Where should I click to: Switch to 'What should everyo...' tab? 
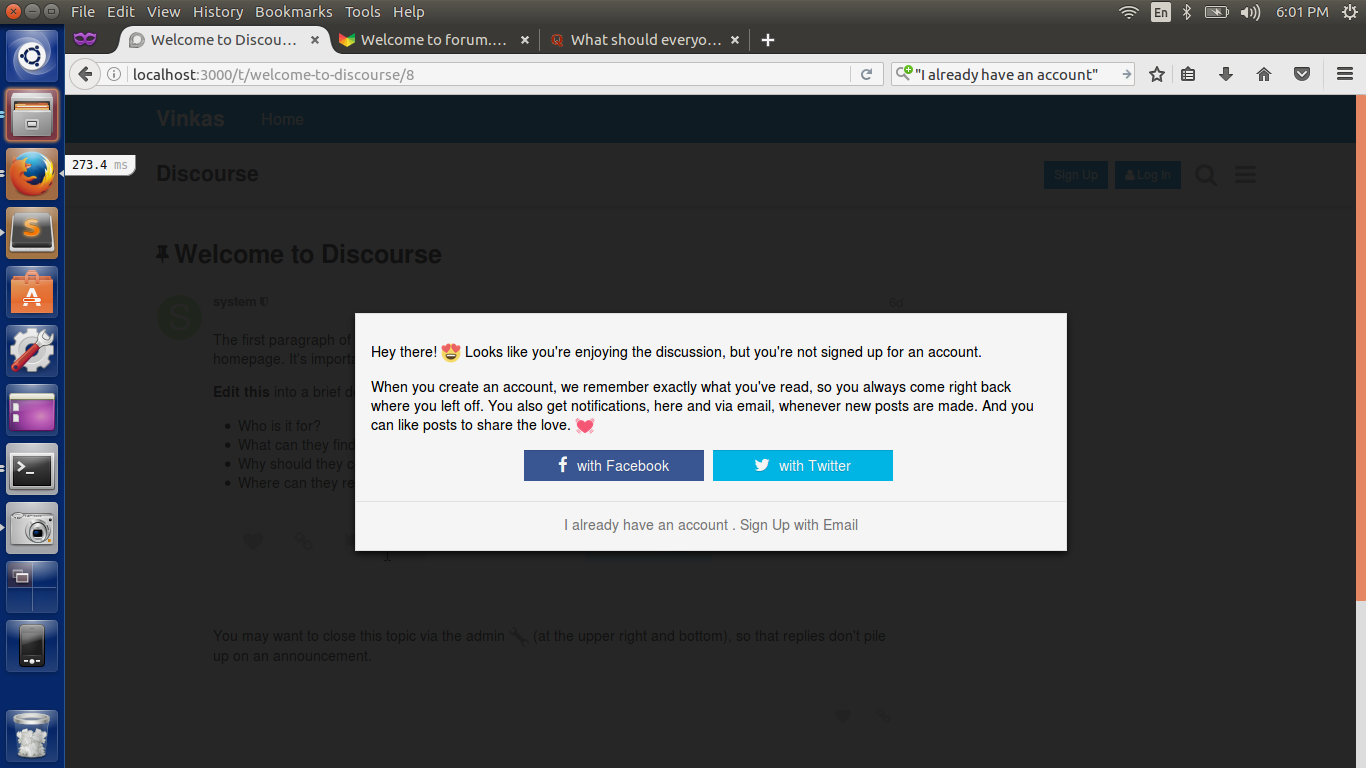(x=645, y=40)
